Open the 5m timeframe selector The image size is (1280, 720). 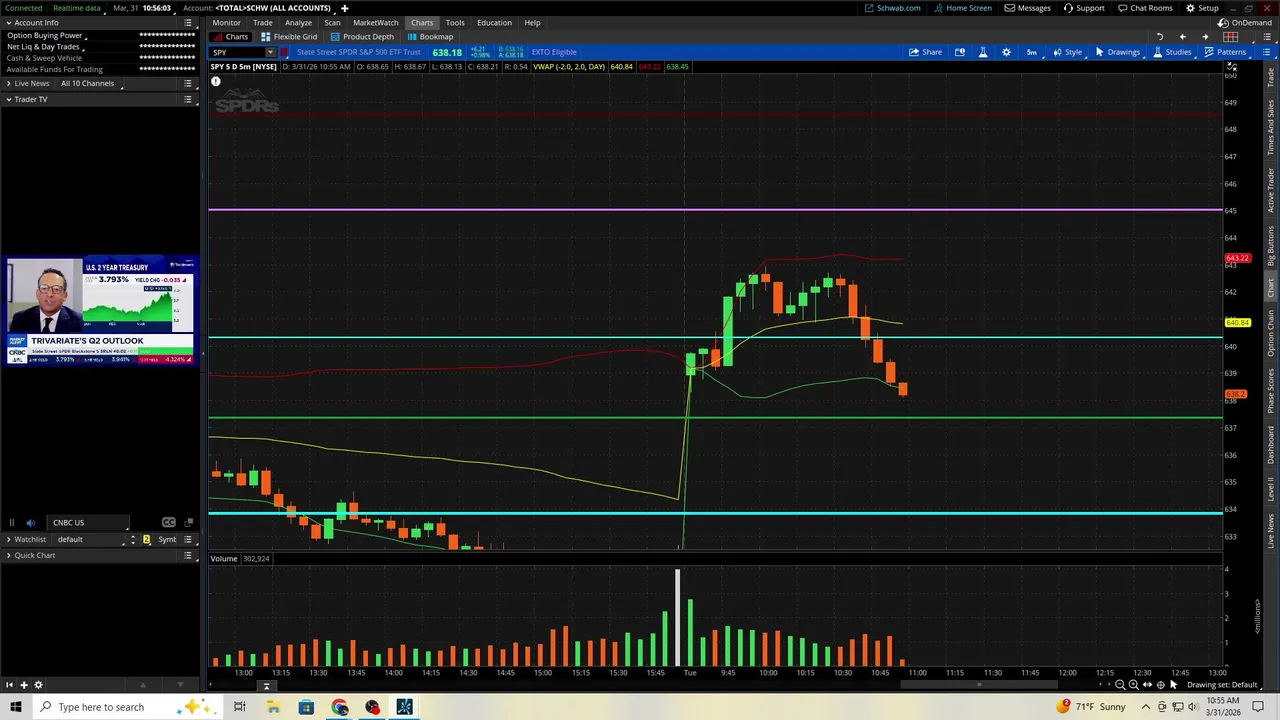[x=1032, y=52]
